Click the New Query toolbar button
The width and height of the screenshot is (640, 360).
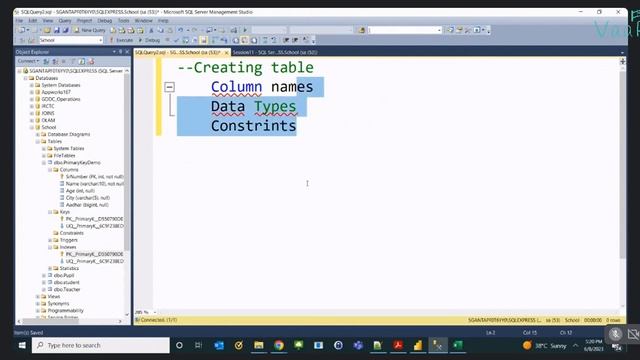[89, 30]
